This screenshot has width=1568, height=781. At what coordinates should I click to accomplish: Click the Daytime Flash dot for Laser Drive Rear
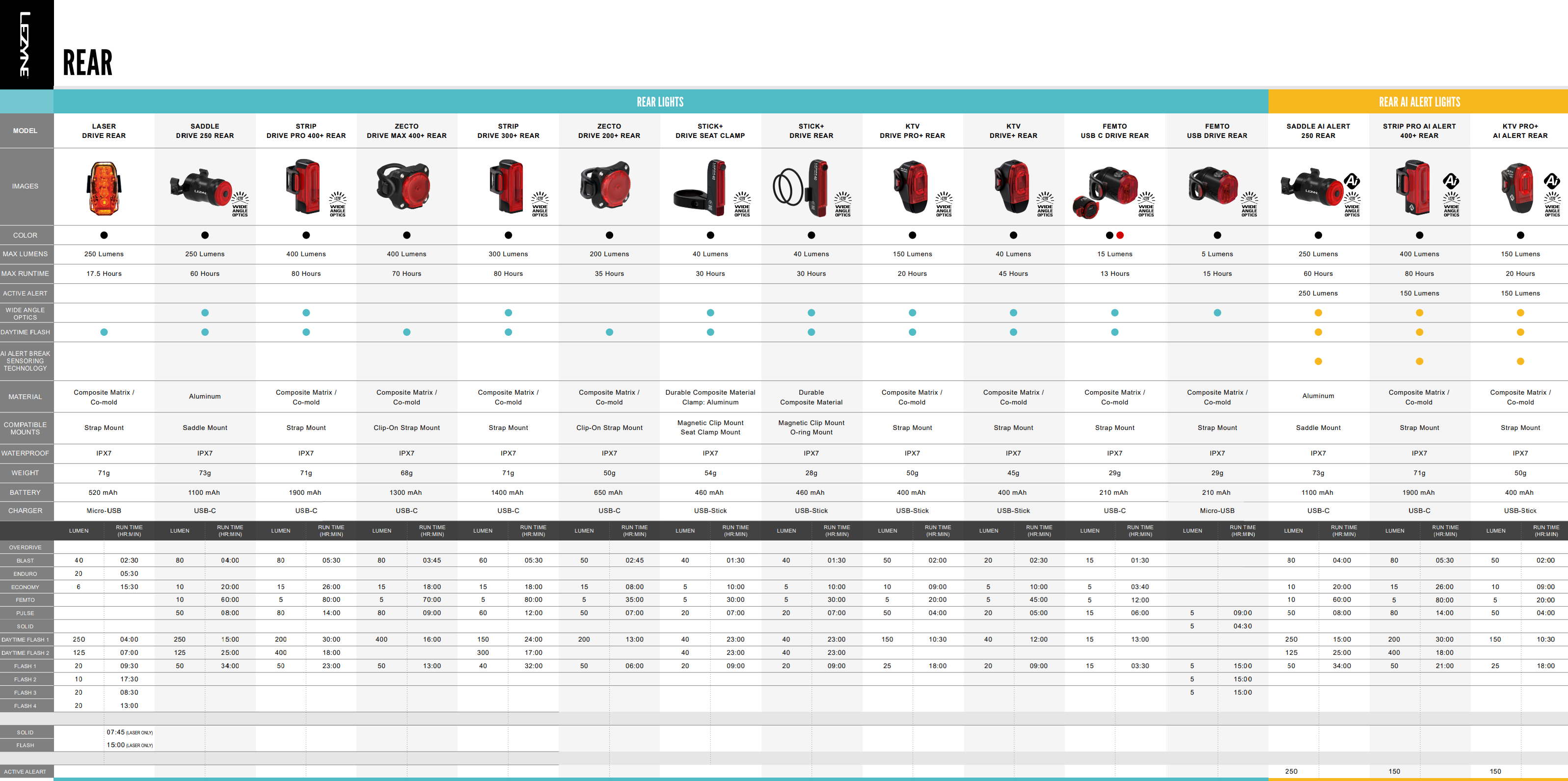(x=104, y=332)
